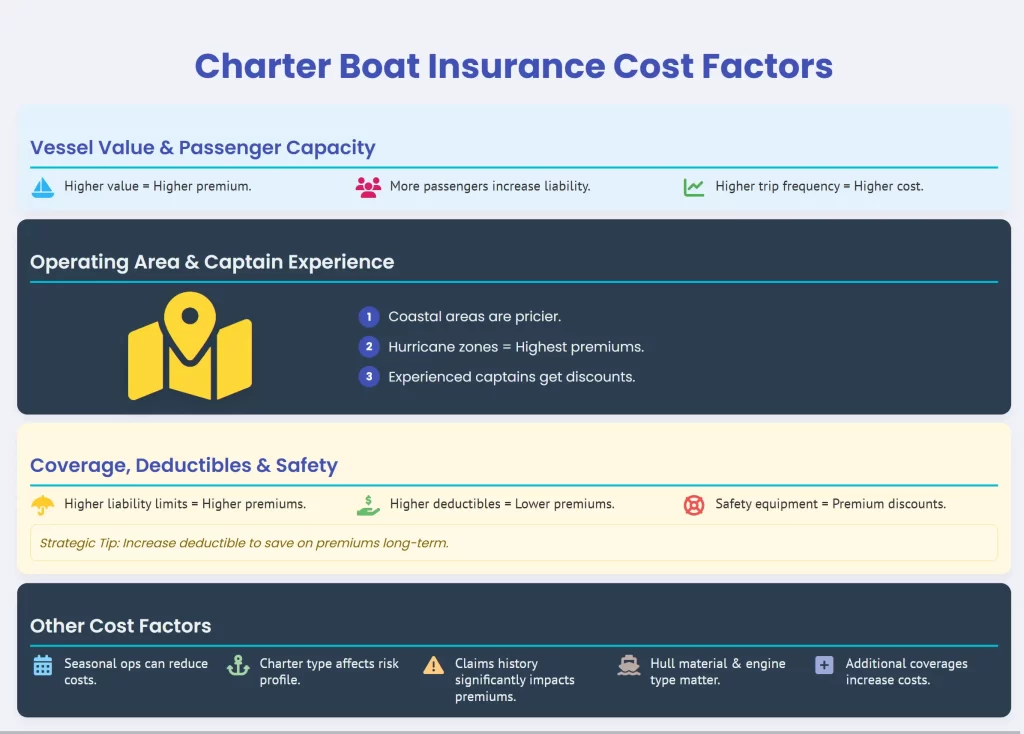
Task: Click the blue calendar seasonal ops icon
Action: tap(43, 665)
